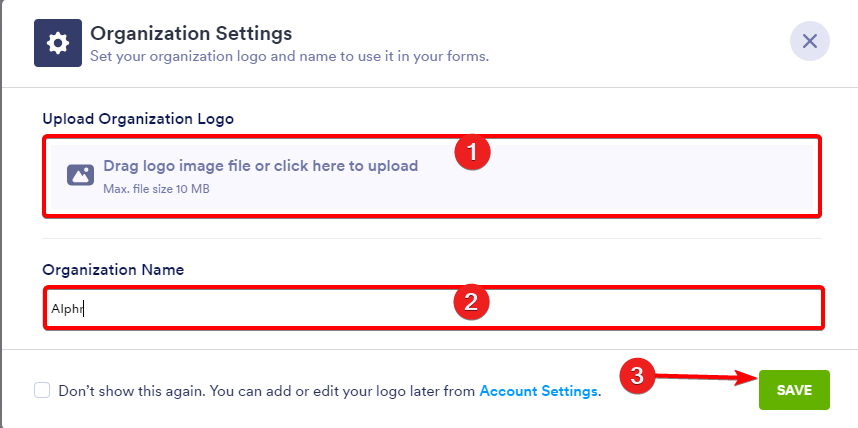Click the subtitle about organization logo and name
Viewport: 858px width, 428px height.
pos(289,56)
